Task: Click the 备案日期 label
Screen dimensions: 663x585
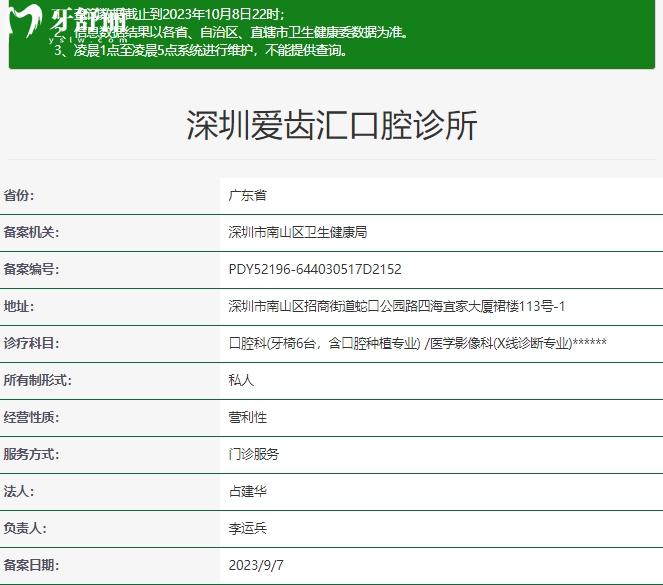Action: pyautogui.click(x=31, y=565)
